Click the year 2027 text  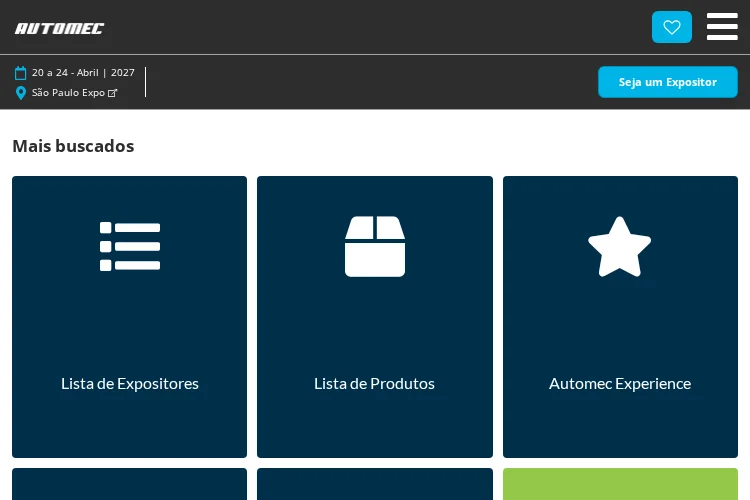(123, 73)
